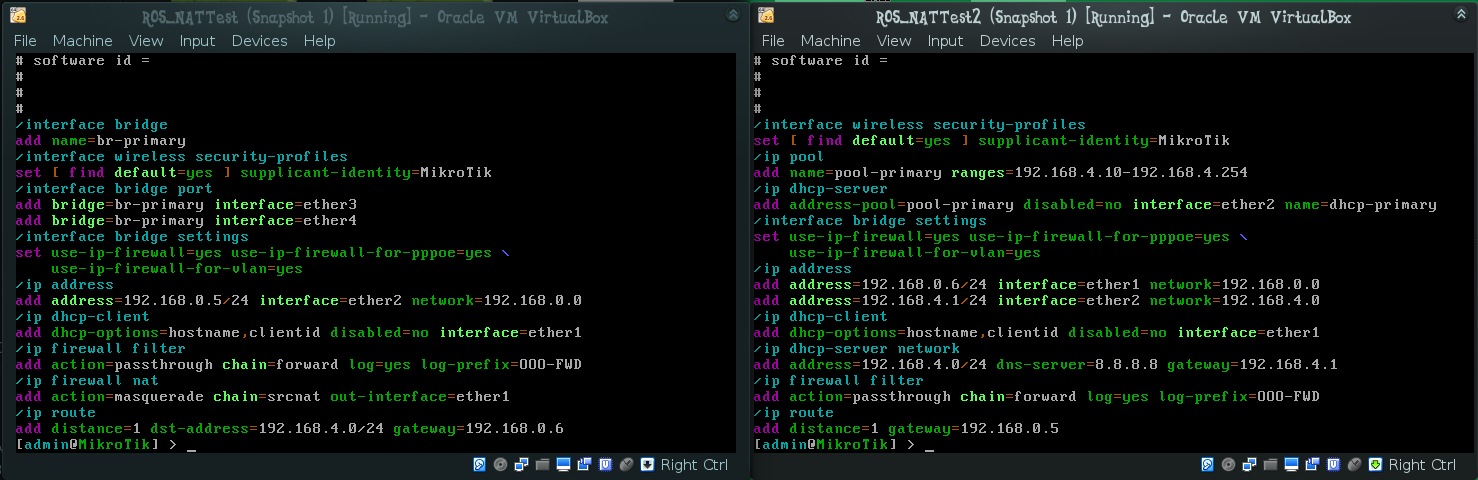Click the '/ip pool' line

pyautogui.click(x=789, y=157)
